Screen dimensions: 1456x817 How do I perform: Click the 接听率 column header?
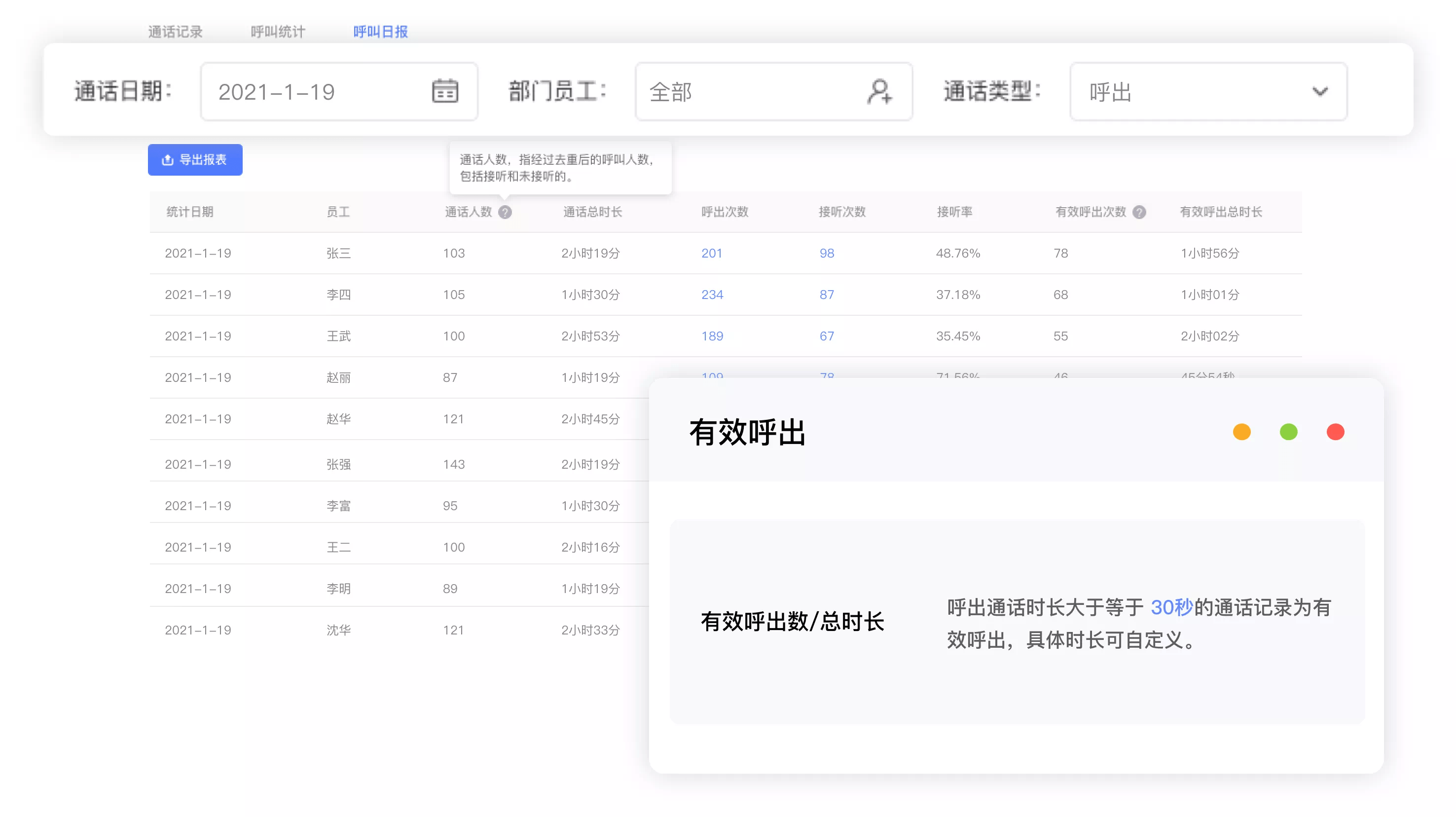point(955,212)
